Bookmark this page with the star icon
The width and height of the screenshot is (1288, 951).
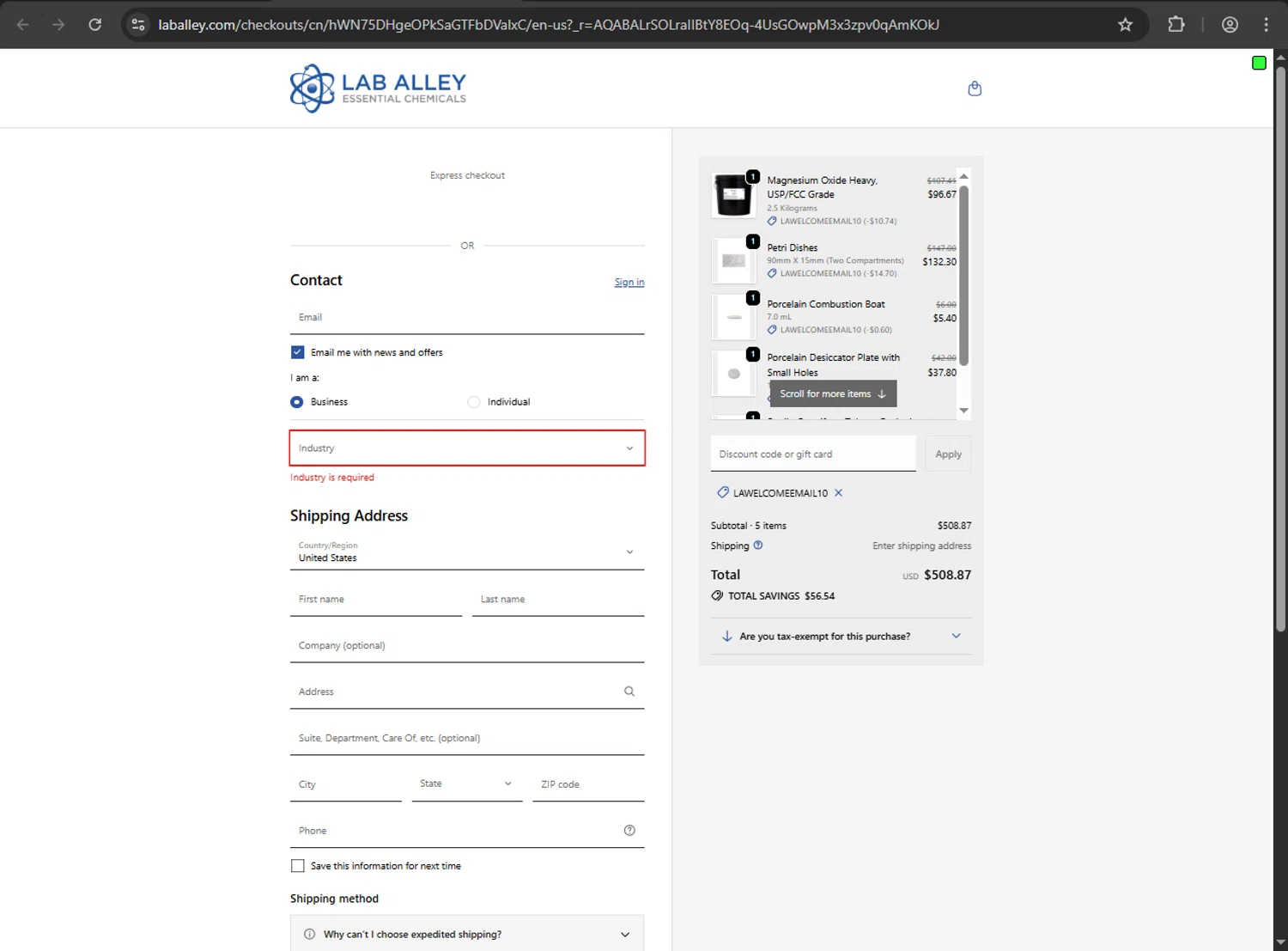click(1125, 24)
